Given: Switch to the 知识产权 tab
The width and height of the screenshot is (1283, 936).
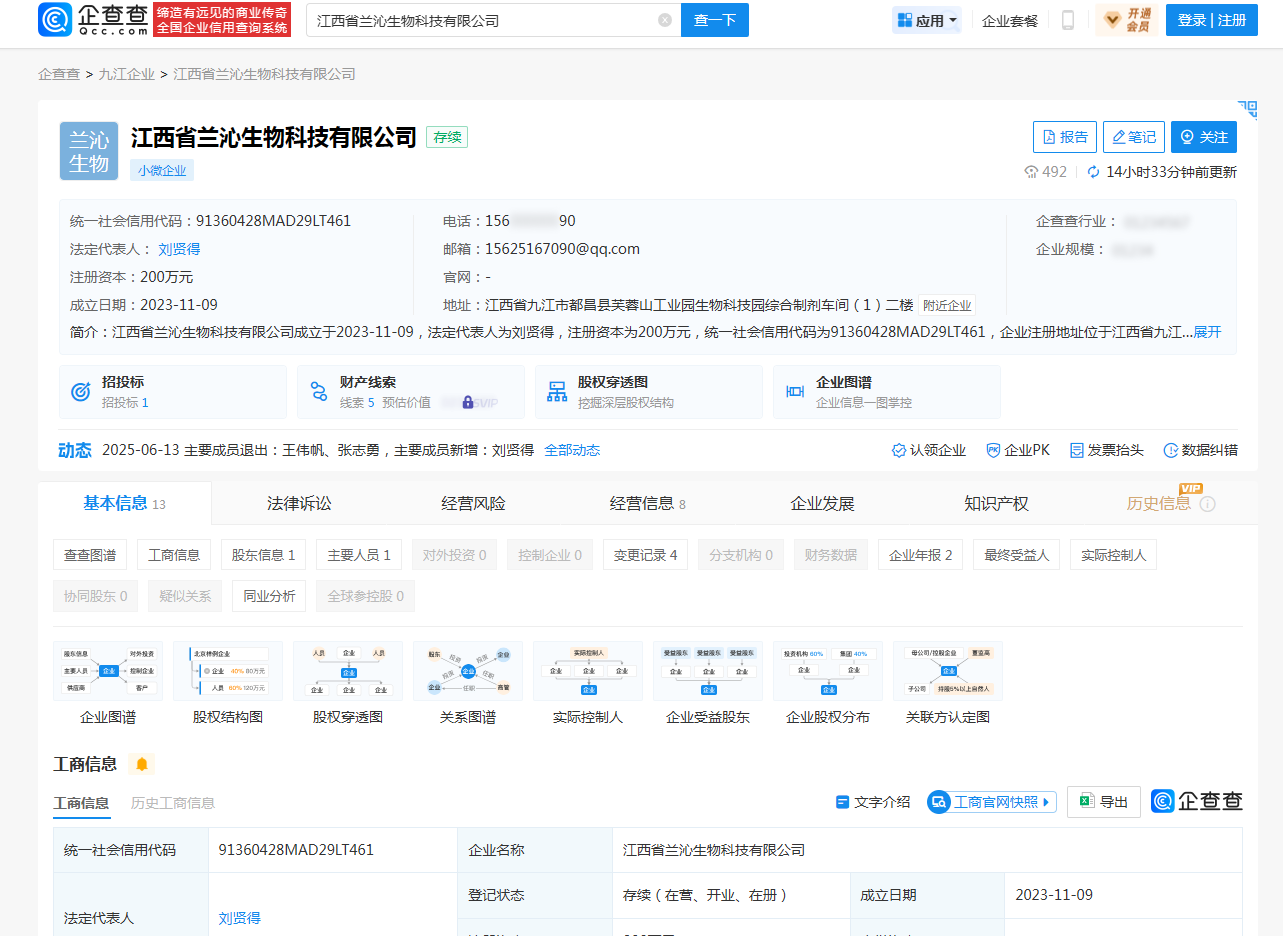Looking at the screenshot, I should point(996,504).
